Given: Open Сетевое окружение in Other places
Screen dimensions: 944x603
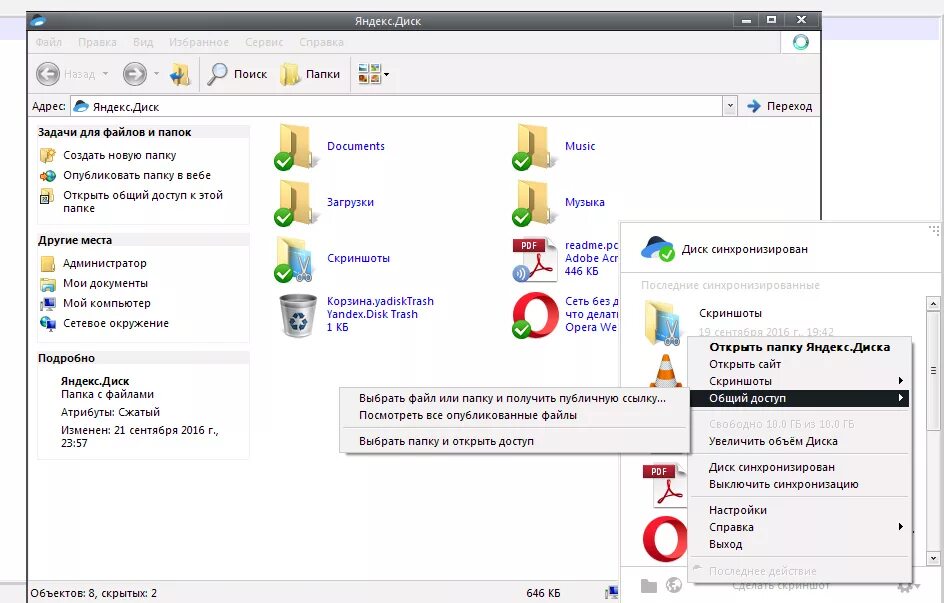Looking at the screenshot, I should [x=116, y=323].
